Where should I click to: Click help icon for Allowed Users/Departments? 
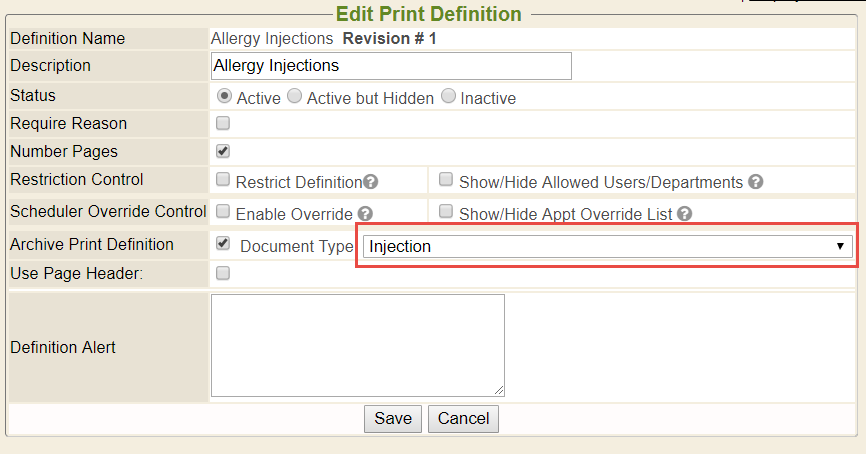756,182
